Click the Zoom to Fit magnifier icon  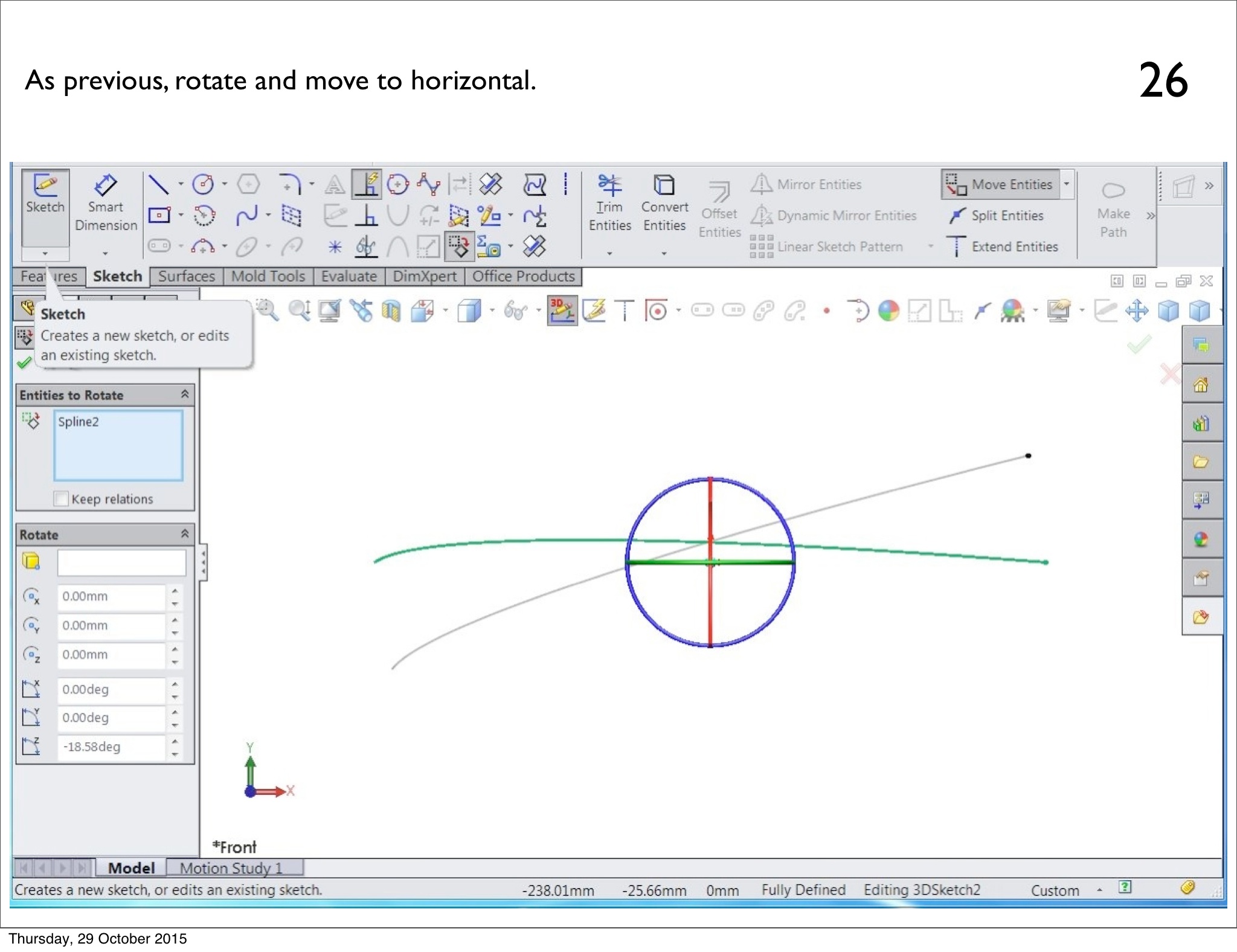tap(267, 310)
